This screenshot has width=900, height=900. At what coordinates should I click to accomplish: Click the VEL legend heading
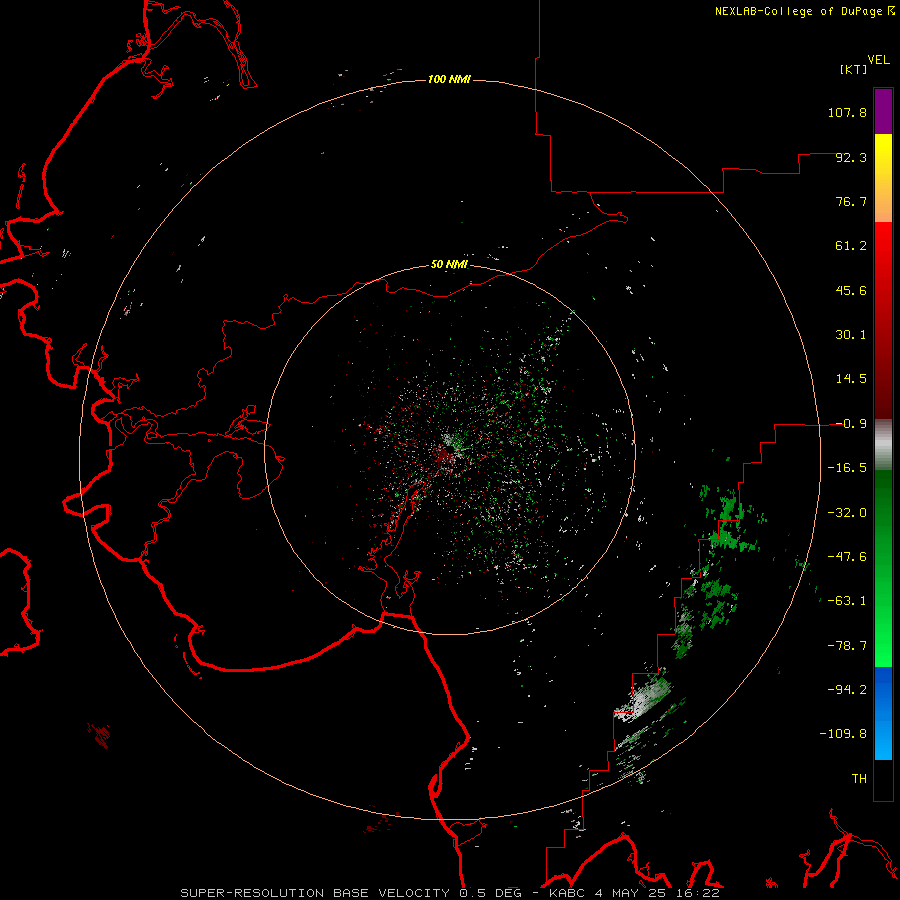point(878,60)
